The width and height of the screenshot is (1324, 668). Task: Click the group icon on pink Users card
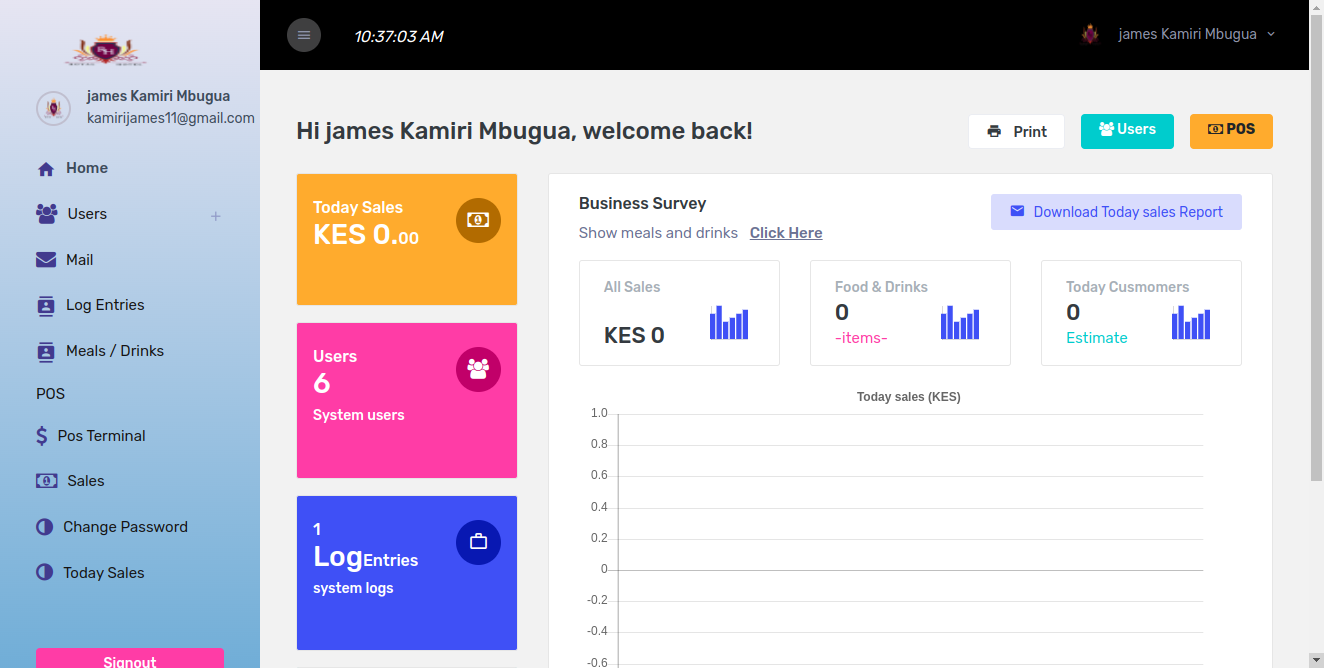478,369
